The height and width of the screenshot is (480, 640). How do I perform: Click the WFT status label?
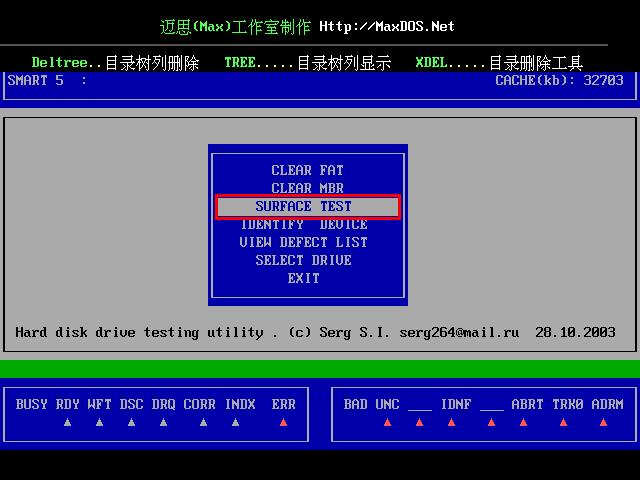(99, 404)
